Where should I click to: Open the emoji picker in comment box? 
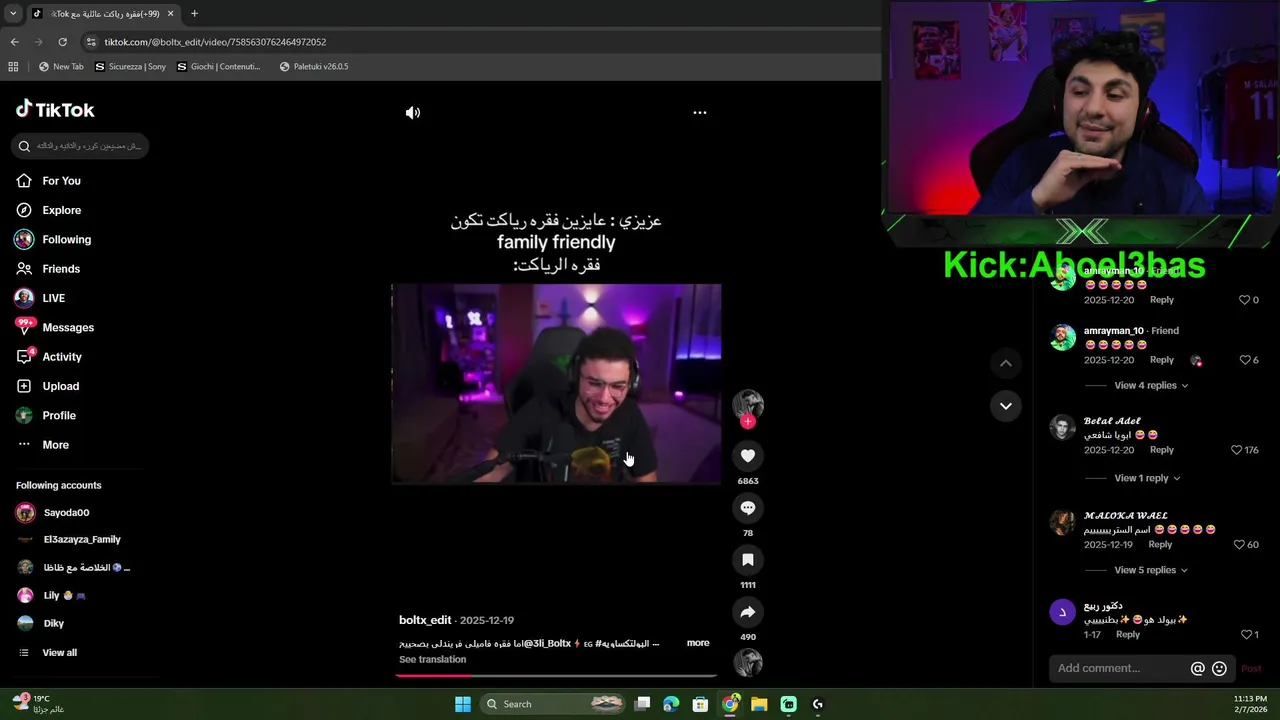click(1219, 668)
